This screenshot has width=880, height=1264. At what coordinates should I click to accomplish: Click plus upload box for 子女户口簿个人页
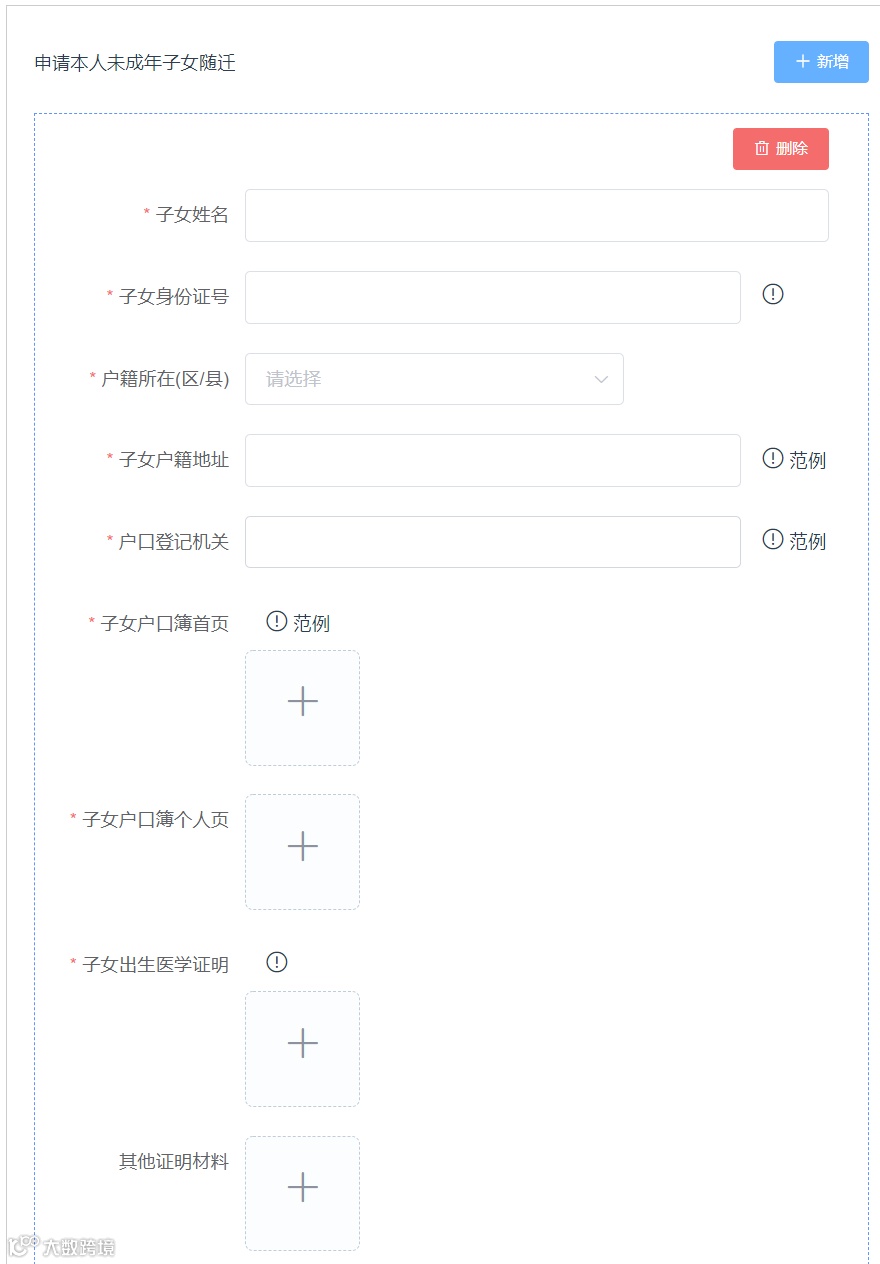(302, 852)
